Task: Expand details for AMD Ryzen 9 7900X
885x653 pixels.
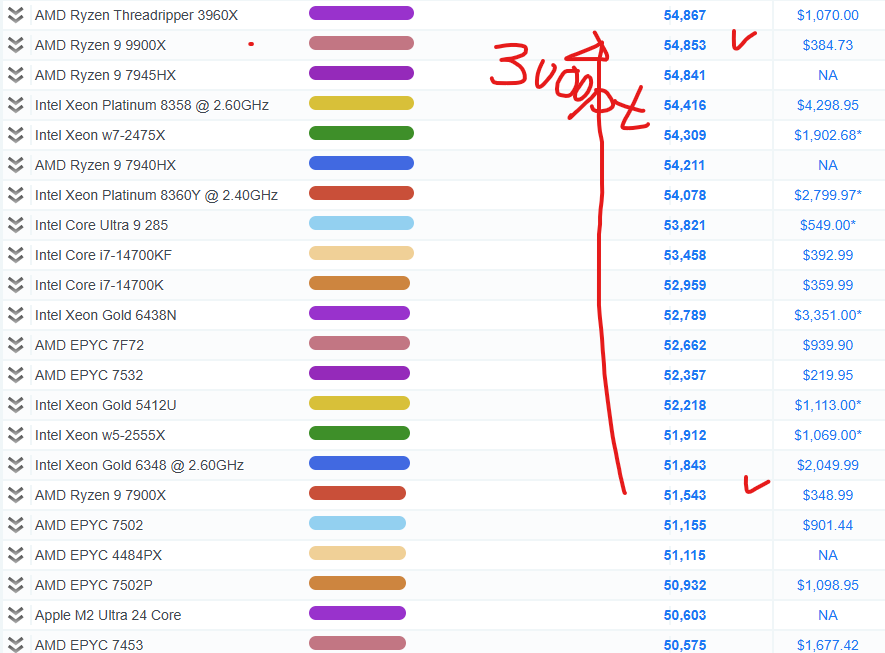Action: tap(16, 495)
